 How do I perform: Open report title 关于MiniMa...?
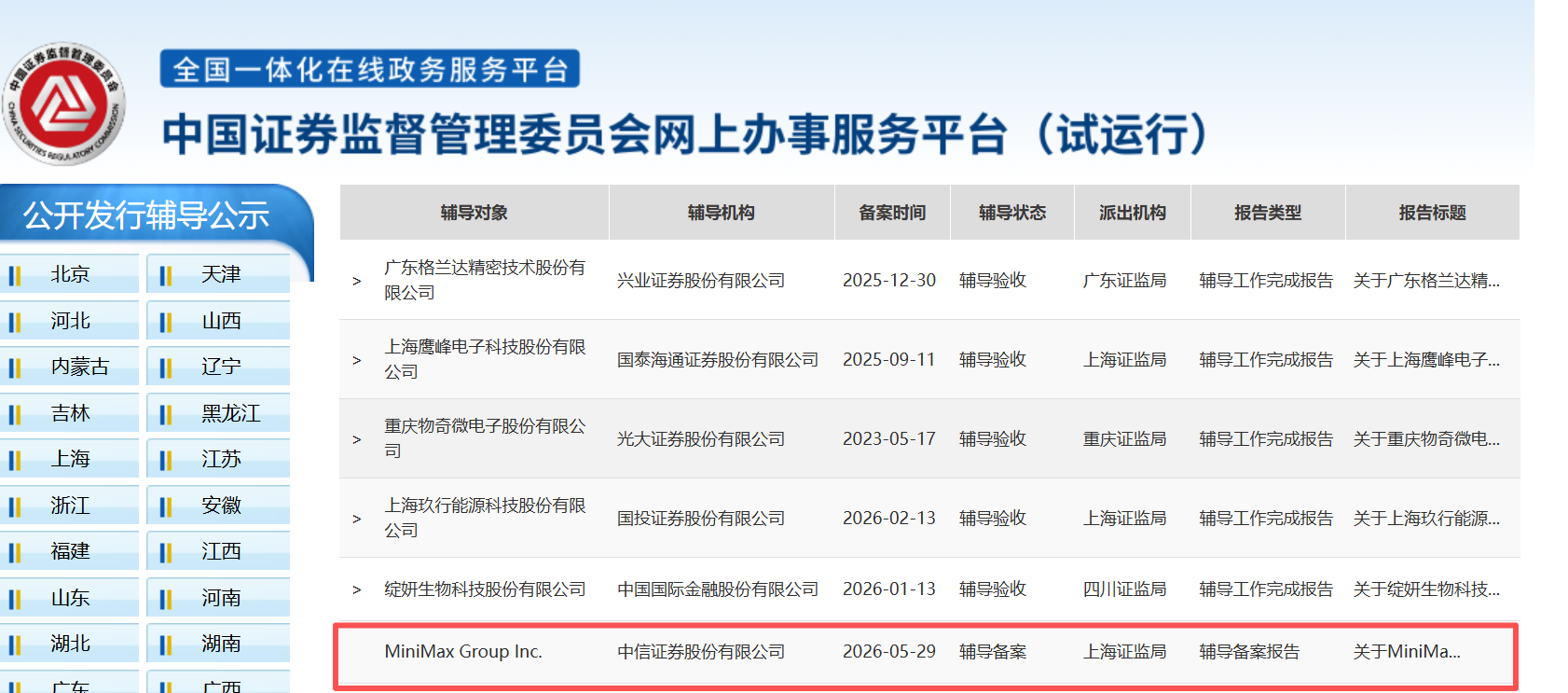tap(1407, 652)
